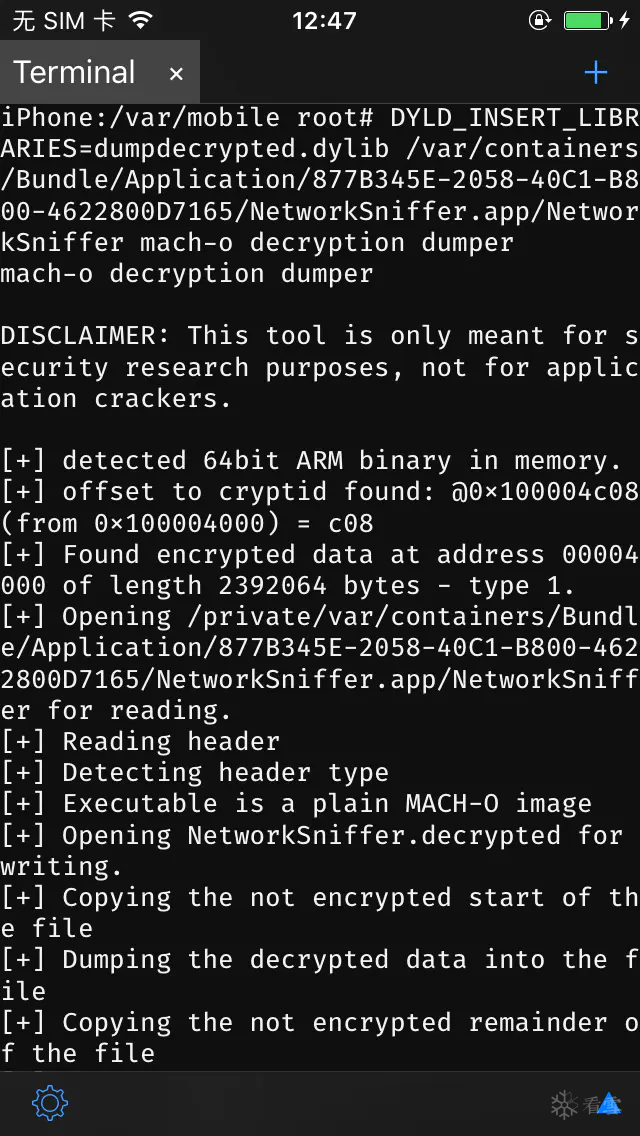
Task: Open terminal settings with the gear icon
Action: point(49,1103)
